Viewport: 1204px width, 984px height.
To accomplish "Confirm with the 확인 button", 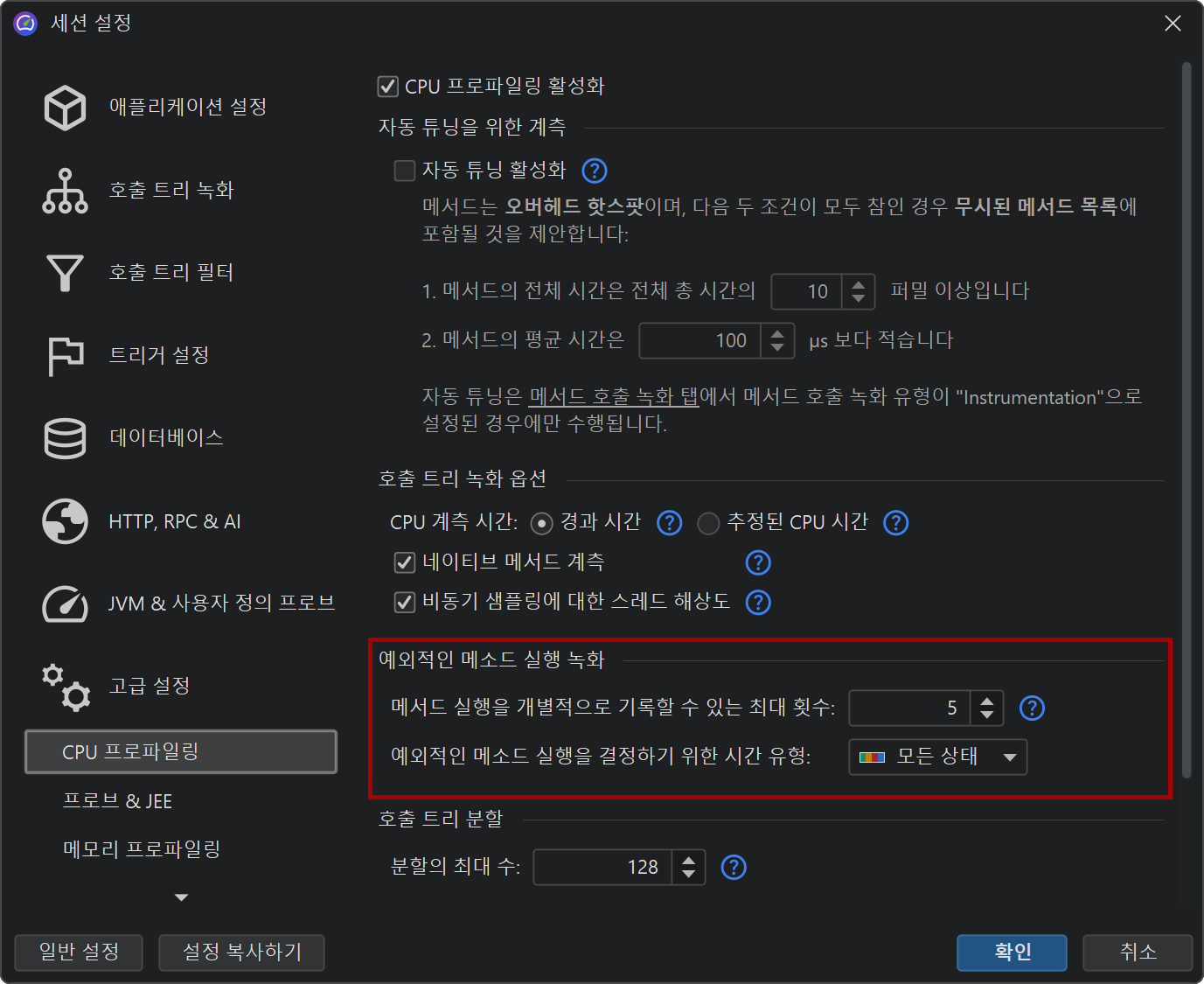I will coord(1012,953).
